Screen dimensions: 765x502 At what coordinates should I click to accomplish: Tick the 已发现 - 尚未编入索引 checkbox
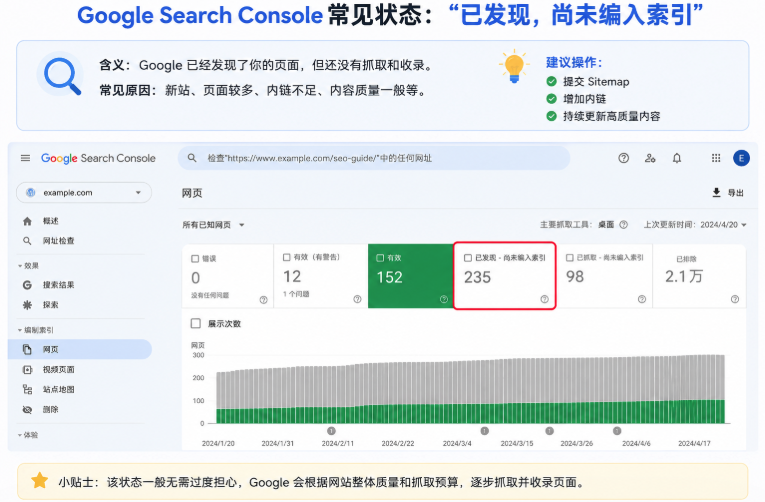click(x=468, y=258)
